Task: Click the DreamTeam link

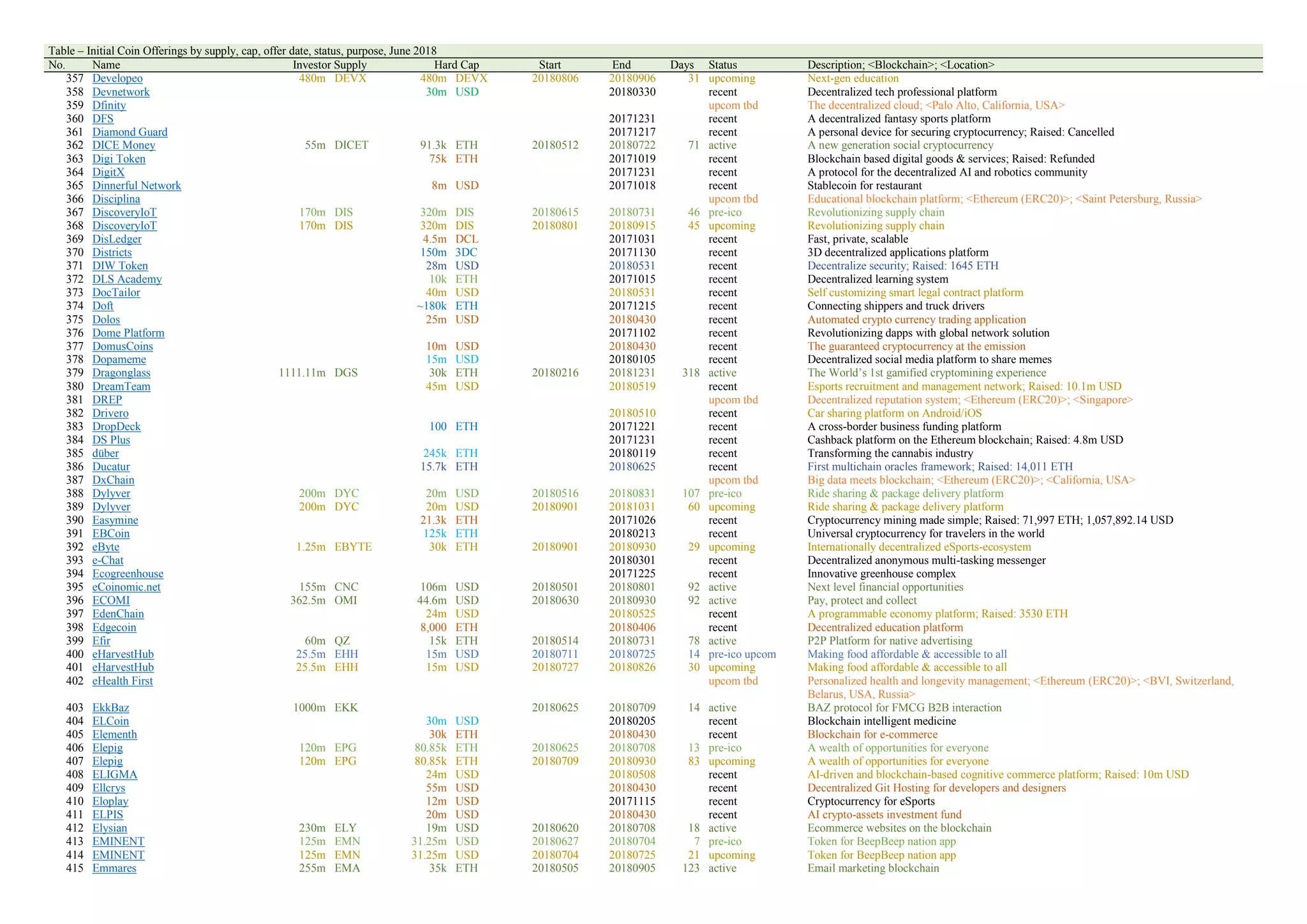Action: (x=121, y=387)
